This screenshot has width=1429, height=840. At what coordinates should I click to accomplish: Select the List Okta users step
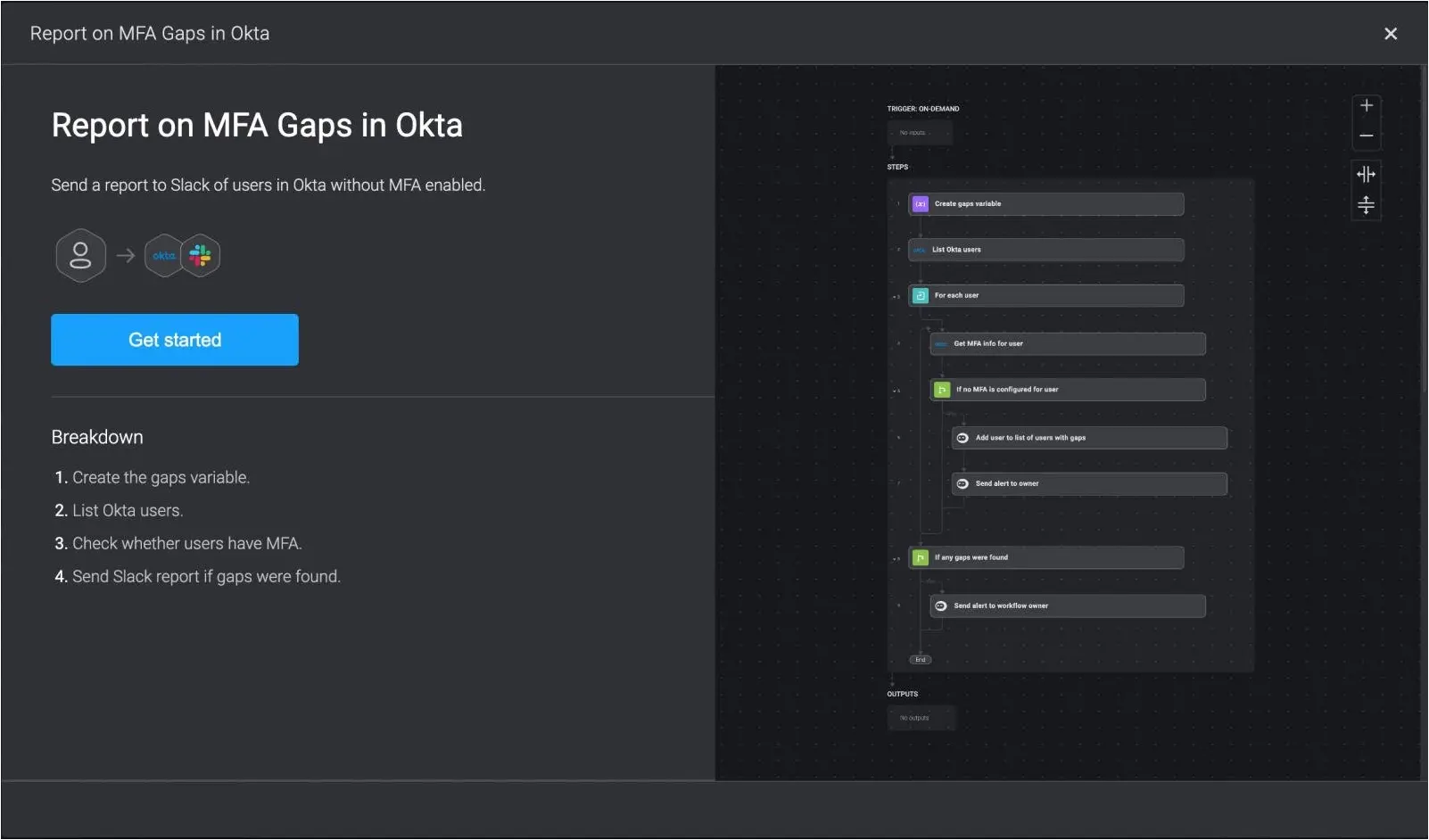coord(1046,250)
